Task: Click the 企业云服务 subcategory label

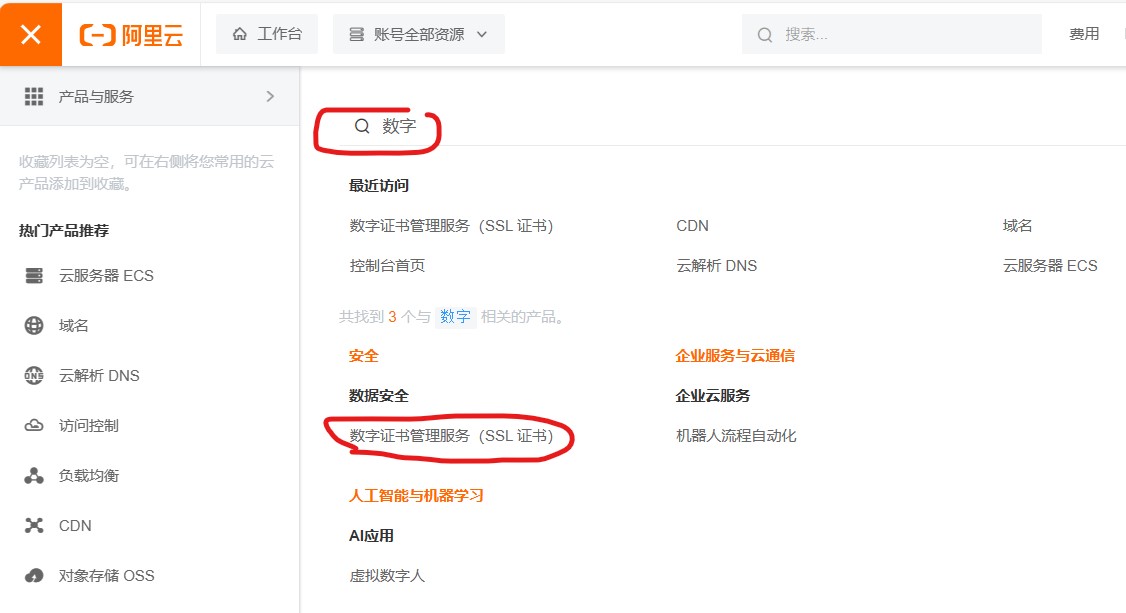Action: click(x=713, y=396)
